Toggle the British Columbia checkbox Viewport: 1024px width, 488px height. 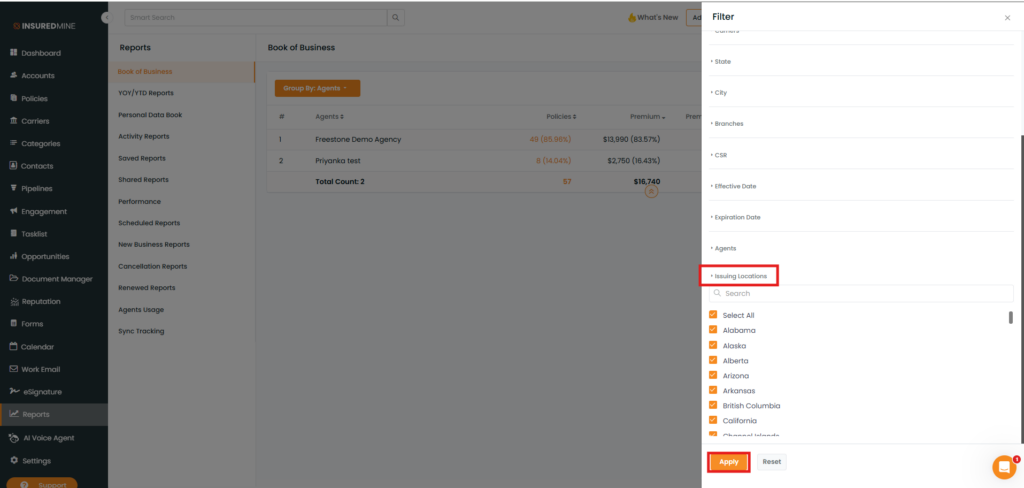[713, 406]
